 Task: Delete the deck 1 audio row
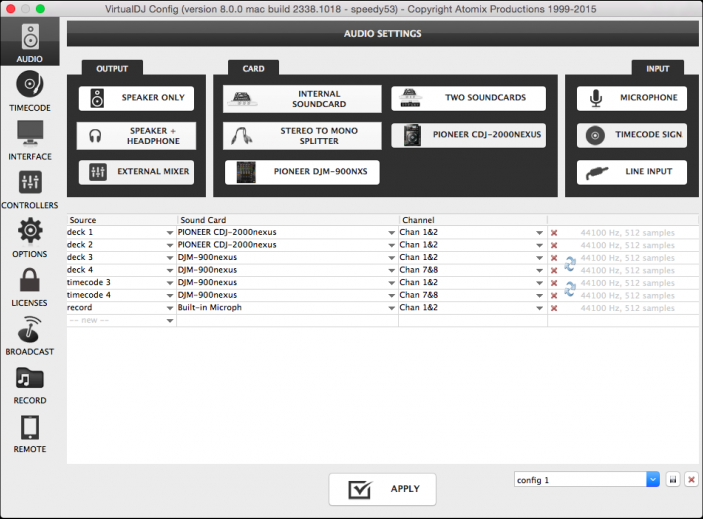pyautogui.click(x=554, y=233)
